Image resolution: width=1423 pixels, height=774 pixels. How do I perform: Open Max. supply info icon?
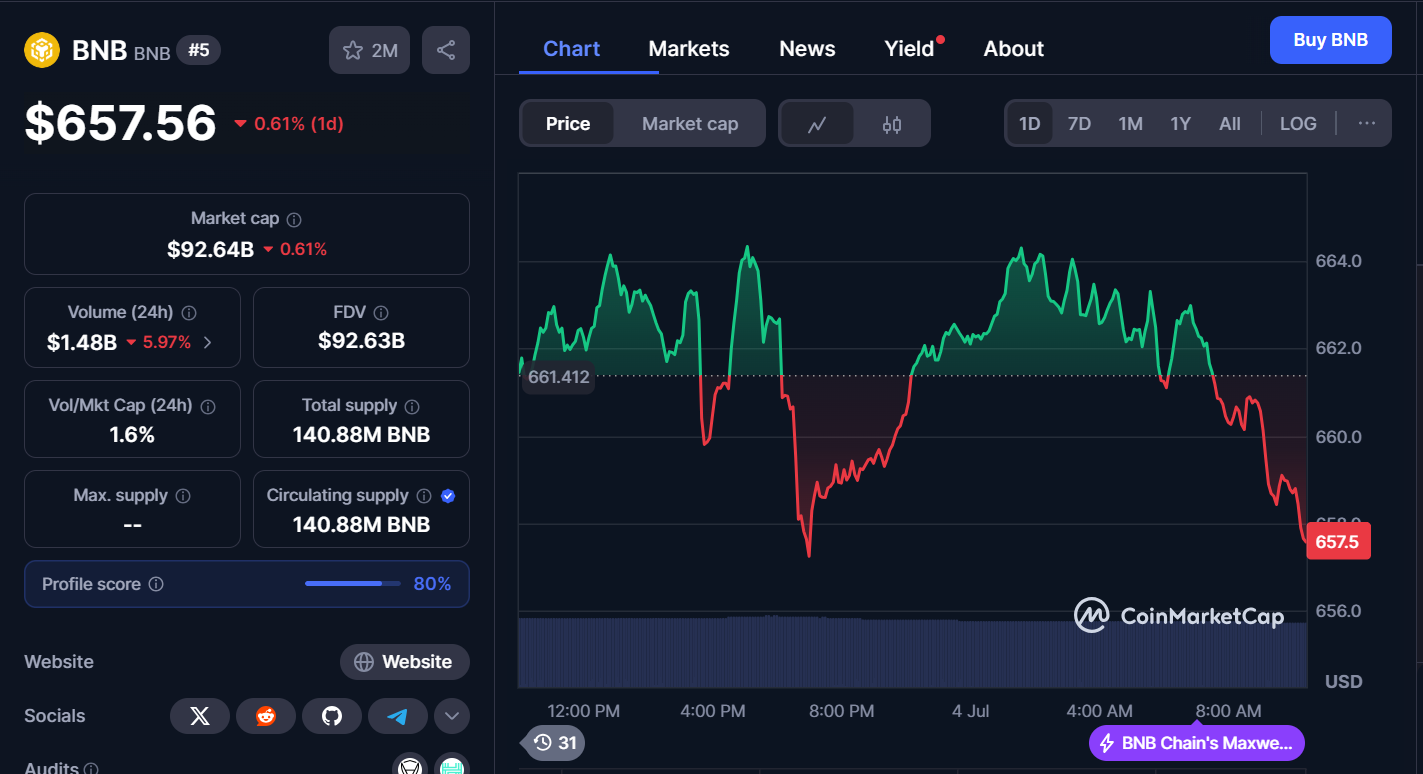(183, 496)
